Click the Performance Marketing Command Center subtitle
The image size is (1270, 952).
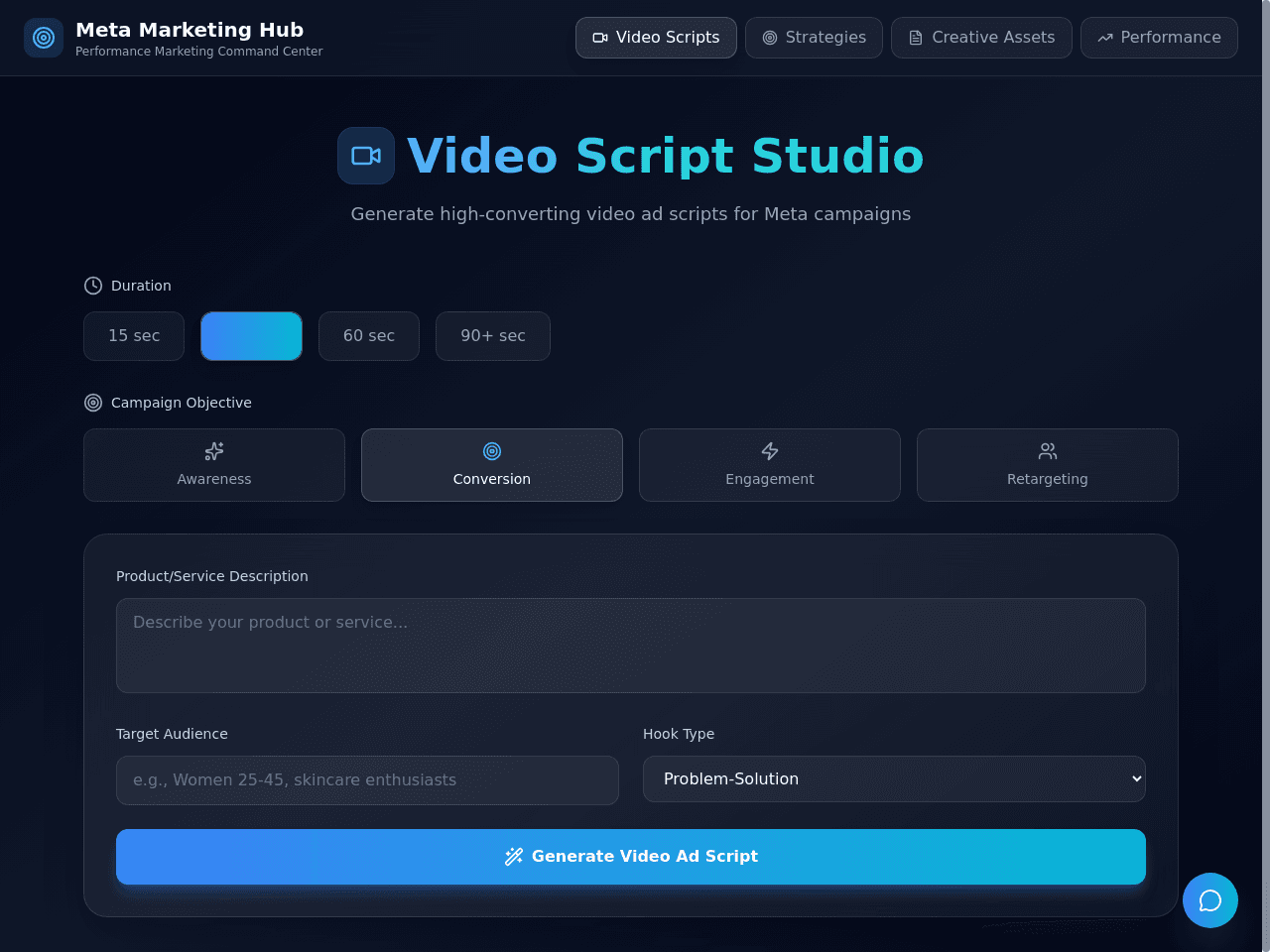pos(198,52)
